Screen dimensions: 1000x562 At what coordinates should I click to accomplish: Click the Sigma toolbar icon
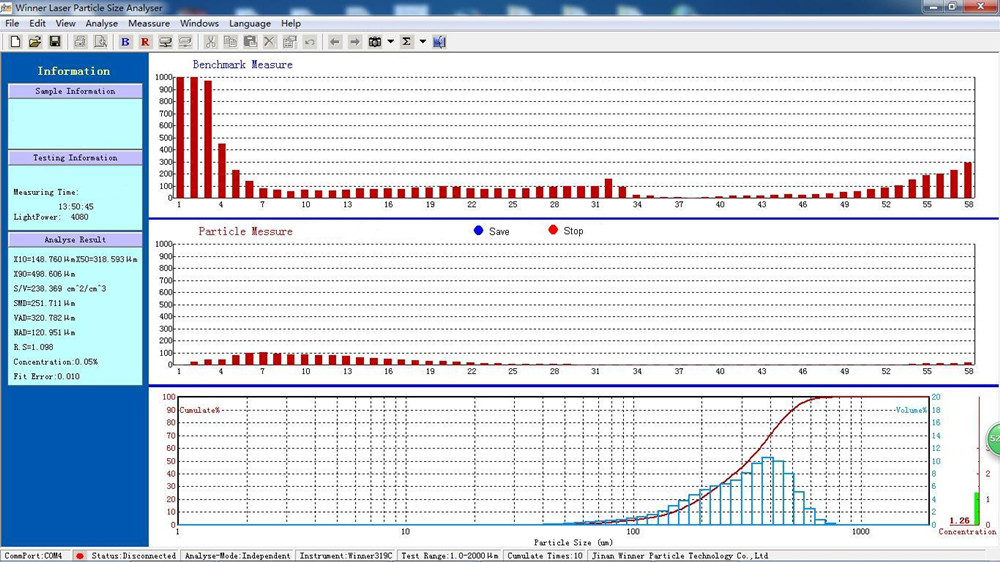(407, 42)
